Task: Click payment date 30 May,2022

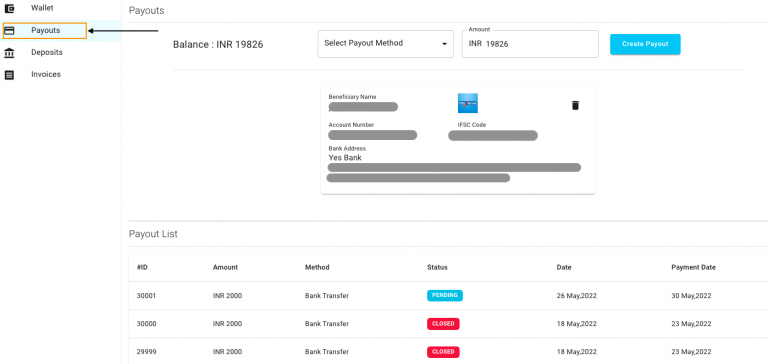Action: (x=691, y=296)
